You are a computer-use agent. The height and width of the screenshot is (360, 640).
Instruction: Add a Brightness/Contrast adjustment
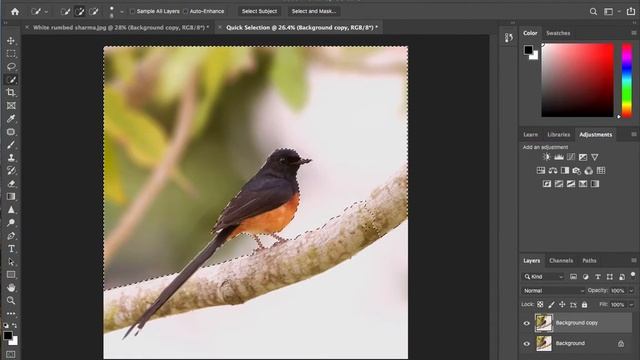[x=547, y=157]
